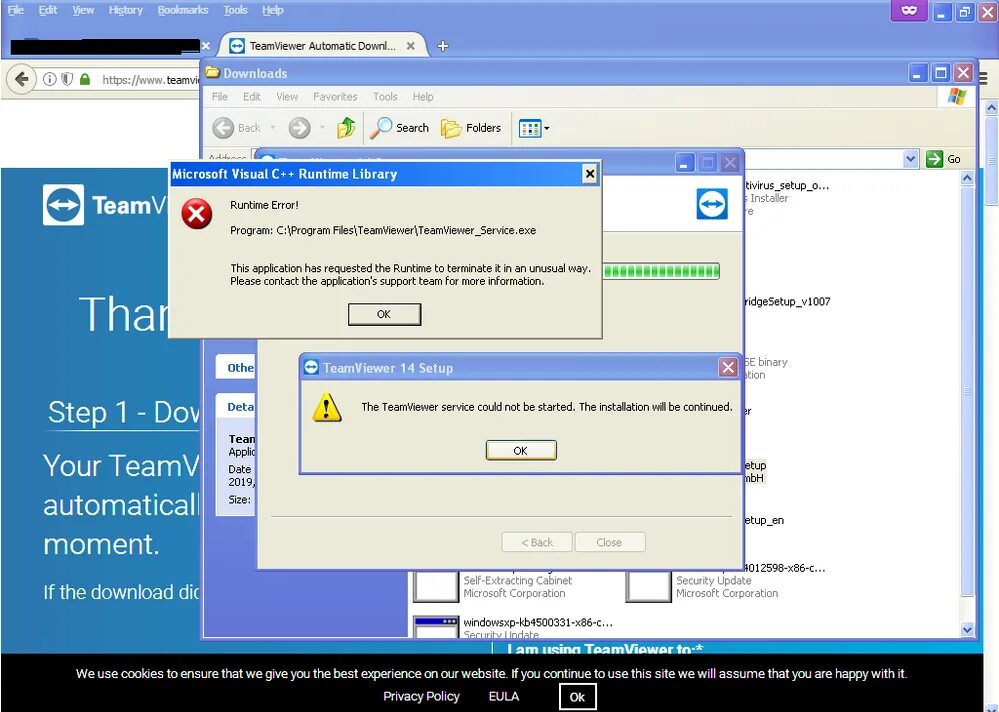999x712 pixels.
Task: Open the Firefox Tools menu
Action: coord(235,10)
